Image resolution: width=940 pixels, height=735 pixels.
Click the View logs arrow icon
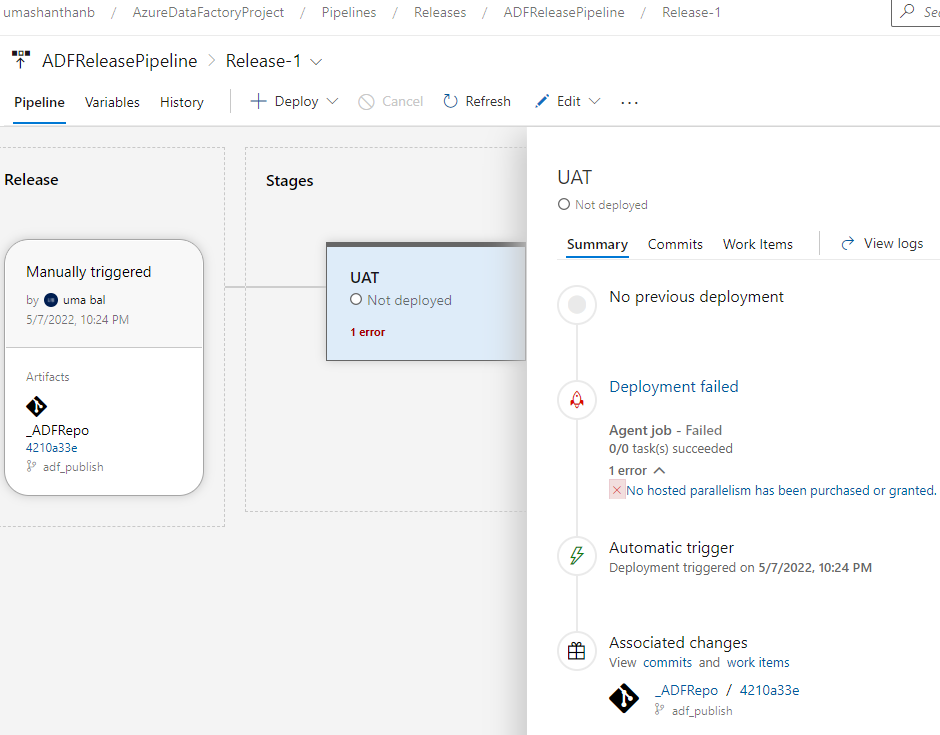(x=848, y=243)
